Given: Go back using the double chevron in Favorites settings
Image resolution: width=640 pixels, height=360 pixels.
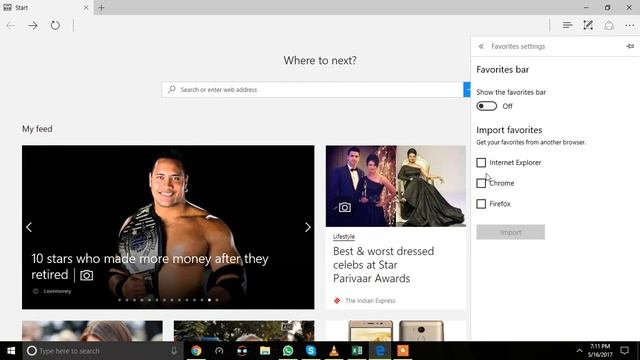Looking at the screenshot, I should point(481,46).
